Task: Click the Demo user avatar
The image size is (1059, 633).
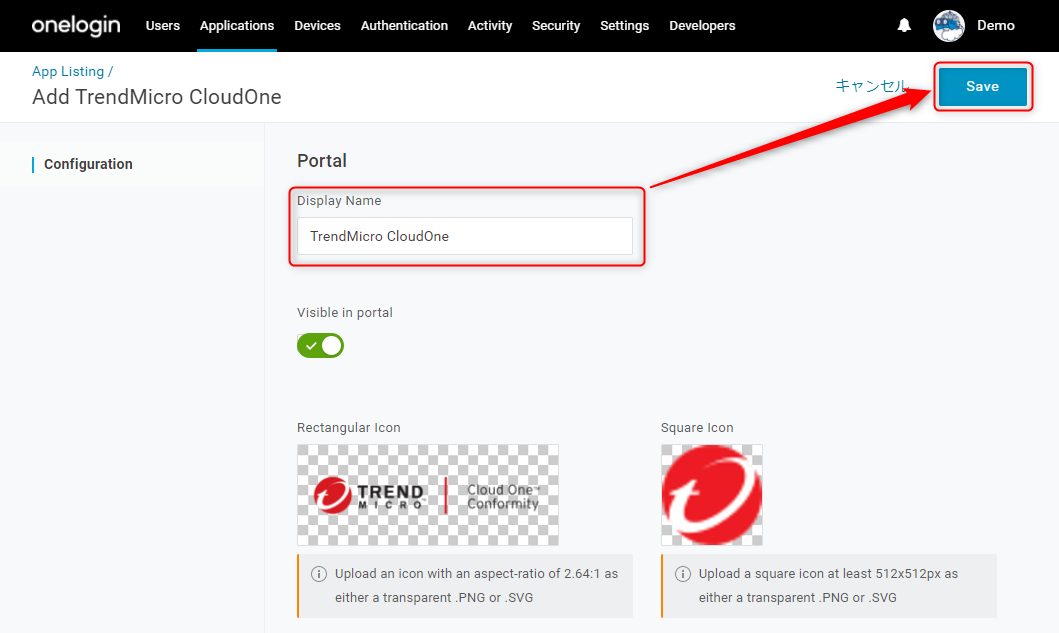Action: point(949,26)
